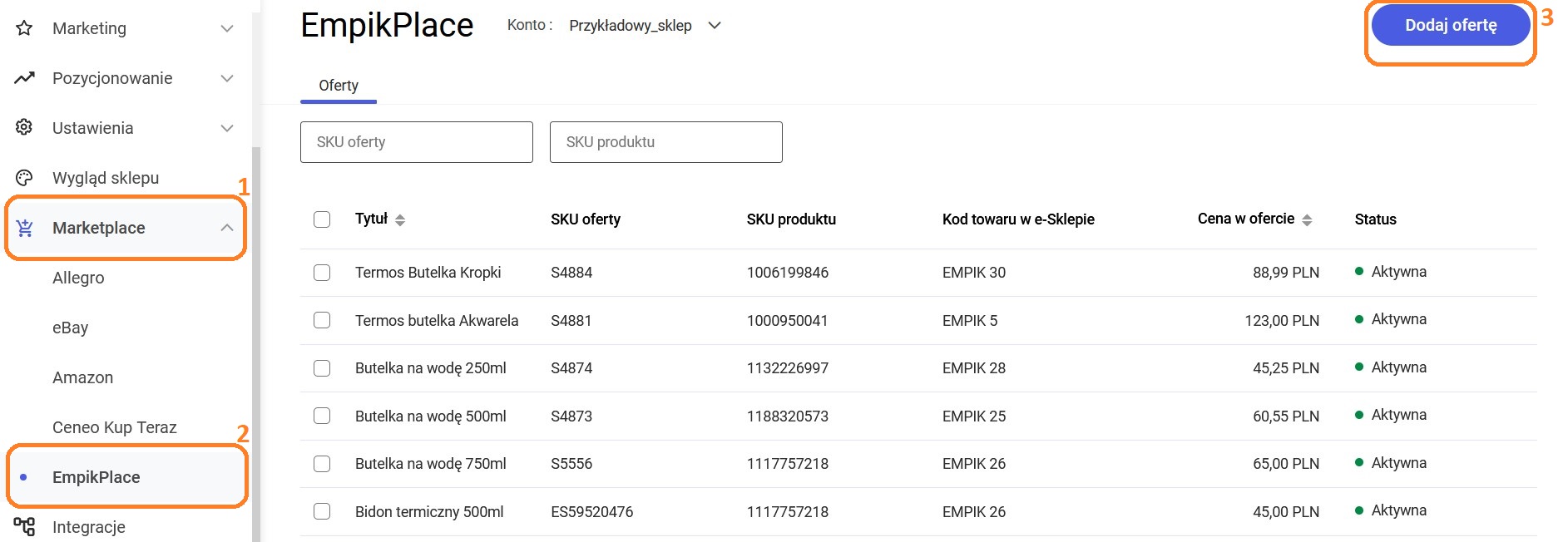Click product SKU 1000950041
The height and width of the screenshot is (542, 1568).
(x=788, y=320)
